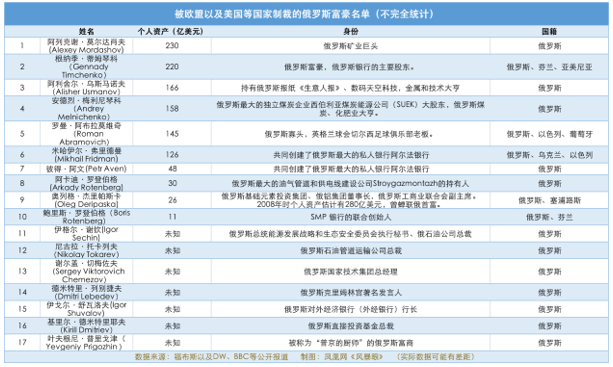The height and width of the screenshot is (367, 613).
Task: Click the 制图：凤凰网《风暴眼》 credit
Action: coord(342,357)
